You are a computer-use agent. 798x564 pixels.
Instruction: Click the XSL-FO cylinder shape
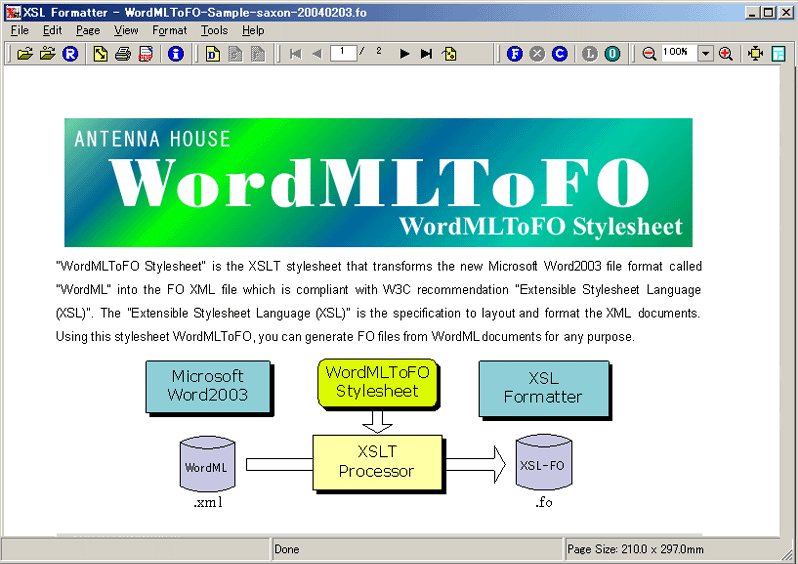click(x=543, y=463)
